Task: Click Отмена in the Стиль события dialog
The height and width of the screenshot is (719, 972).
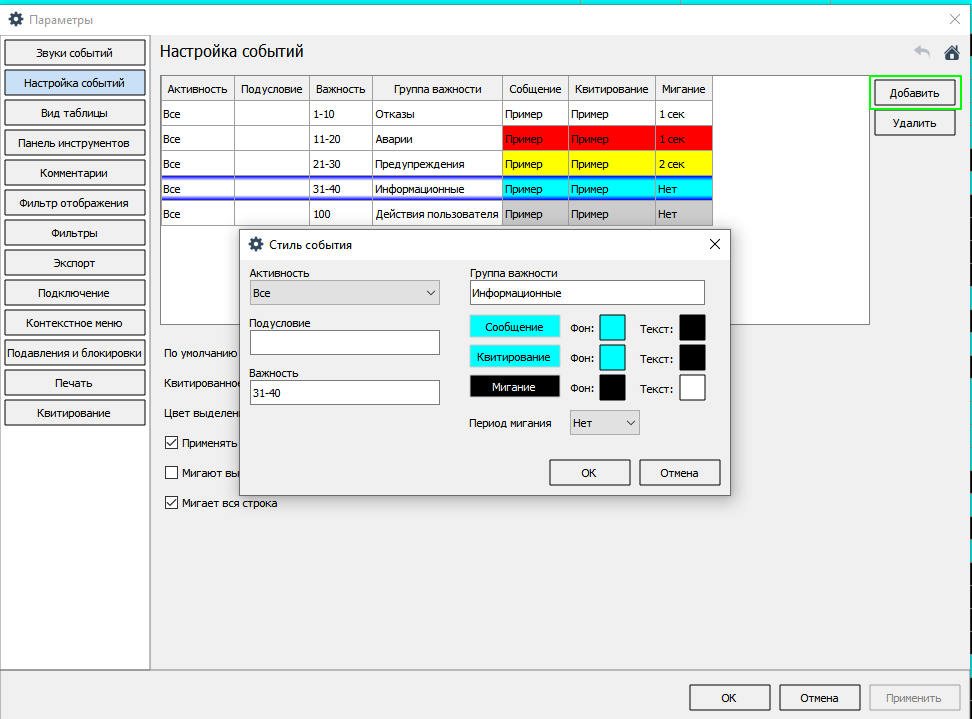Action: point(679,473)
